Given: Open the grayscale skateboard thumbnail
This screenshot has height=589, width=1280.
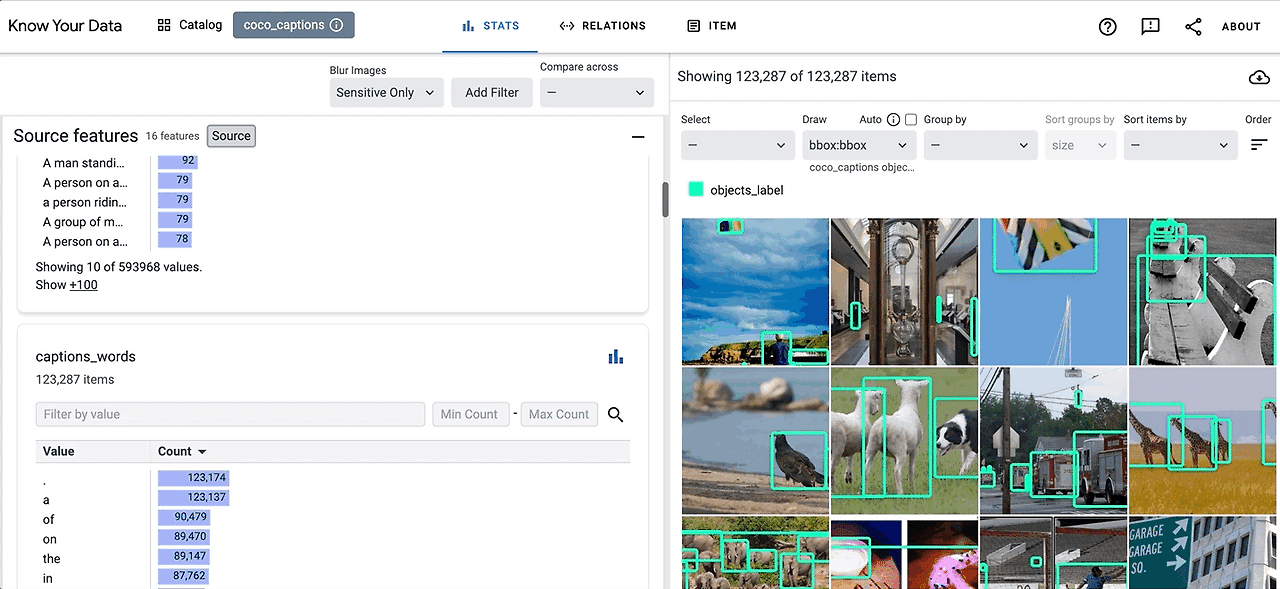Looking at the screenshot, I should (1204, 291).
